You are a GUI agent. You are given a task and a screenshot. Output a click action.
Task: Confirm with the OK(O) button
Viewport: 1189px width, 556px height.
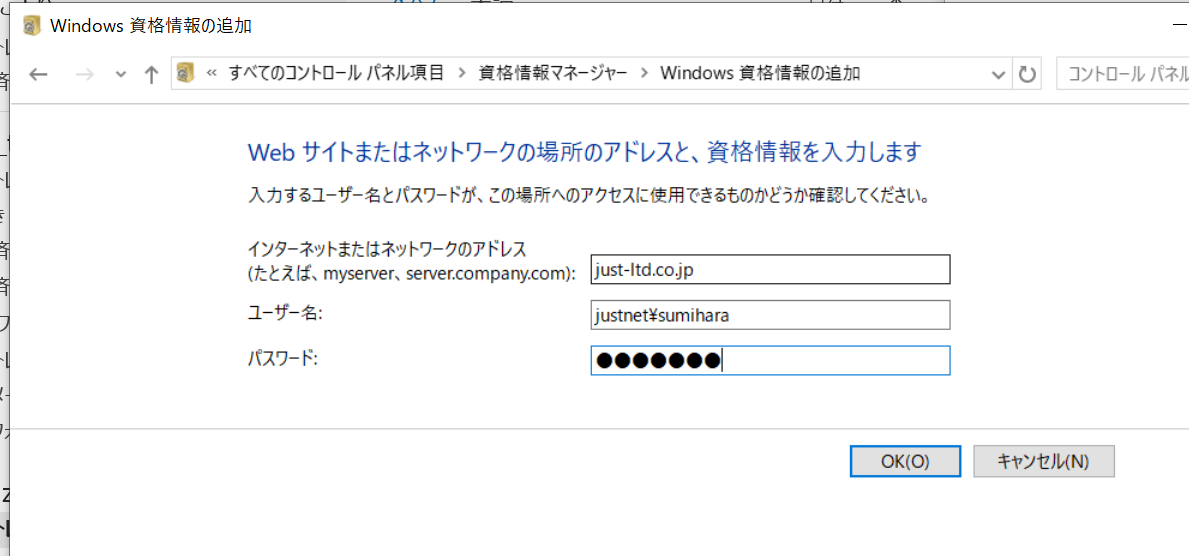pyautogui.click(x=905, y=461)
